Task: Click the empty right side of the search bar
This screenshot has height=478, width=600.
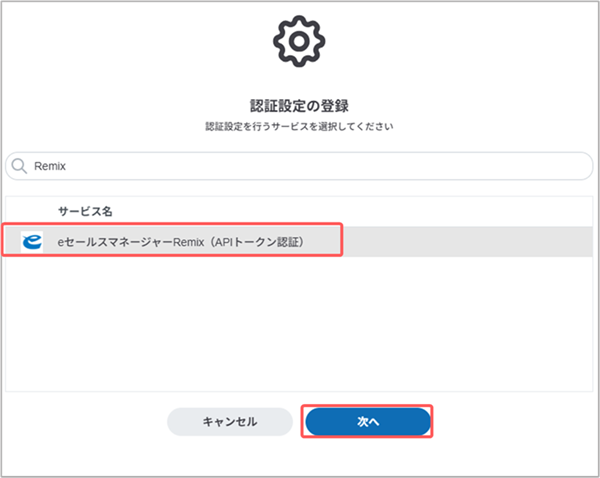Action: coord(450,166)
